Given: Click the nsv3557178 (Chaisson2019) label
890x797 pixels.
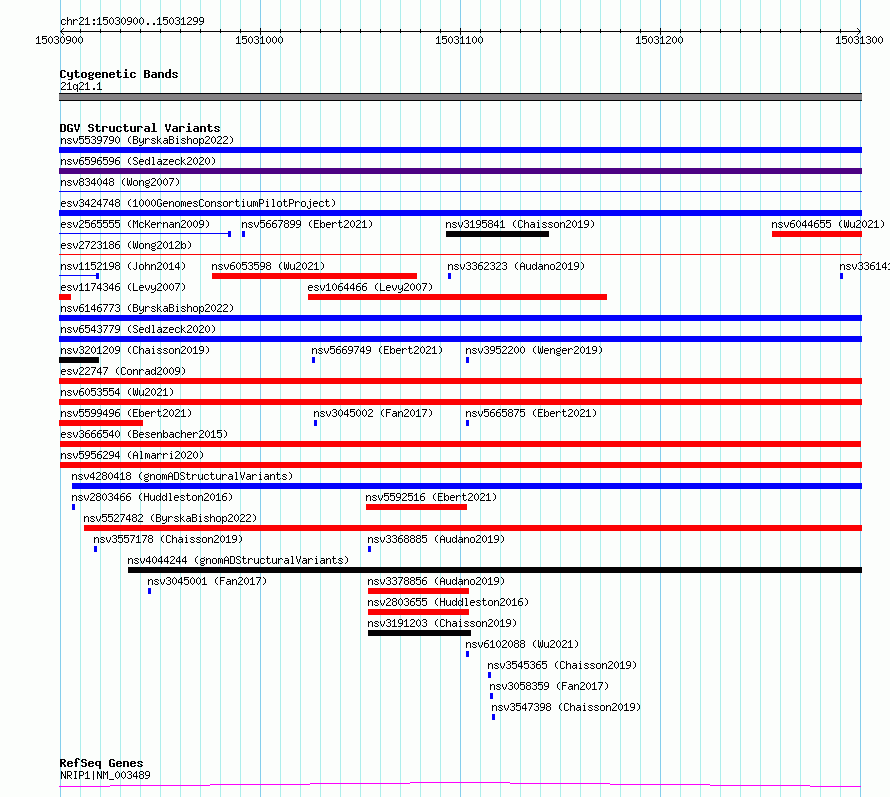Looking at the screenshot, I should click(x=168, y=539).
